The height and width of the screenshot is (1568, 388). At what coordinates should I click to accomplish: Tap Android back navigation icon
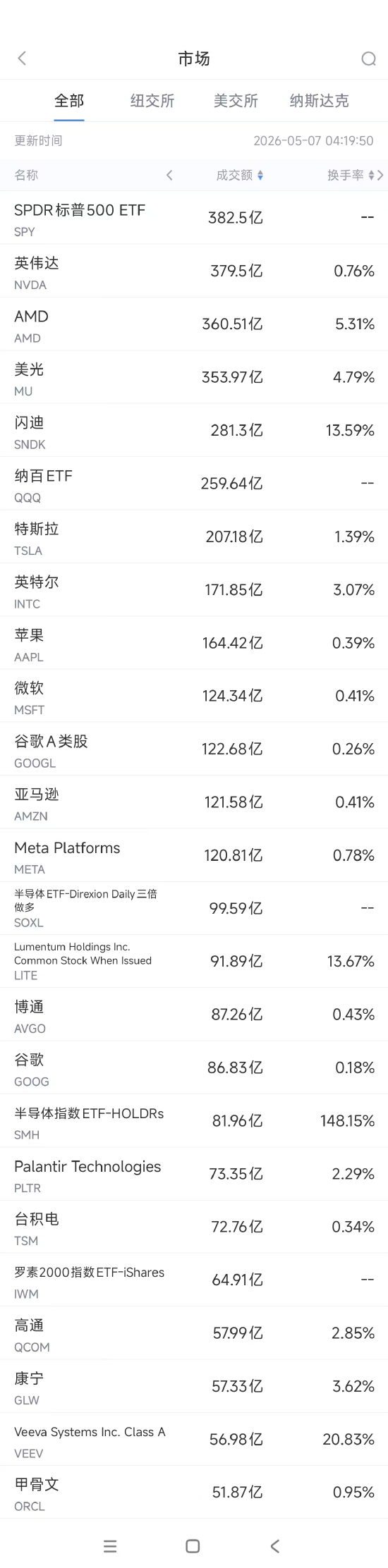[275, 1546]
